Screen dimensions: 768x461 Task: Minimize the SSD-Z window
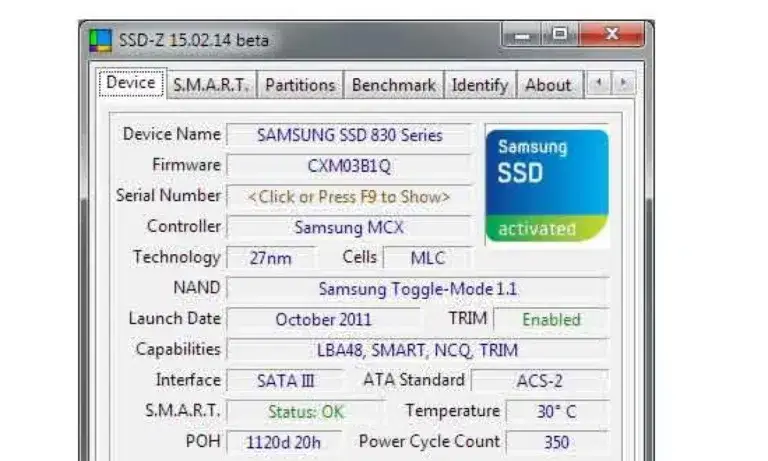[522, 37]
